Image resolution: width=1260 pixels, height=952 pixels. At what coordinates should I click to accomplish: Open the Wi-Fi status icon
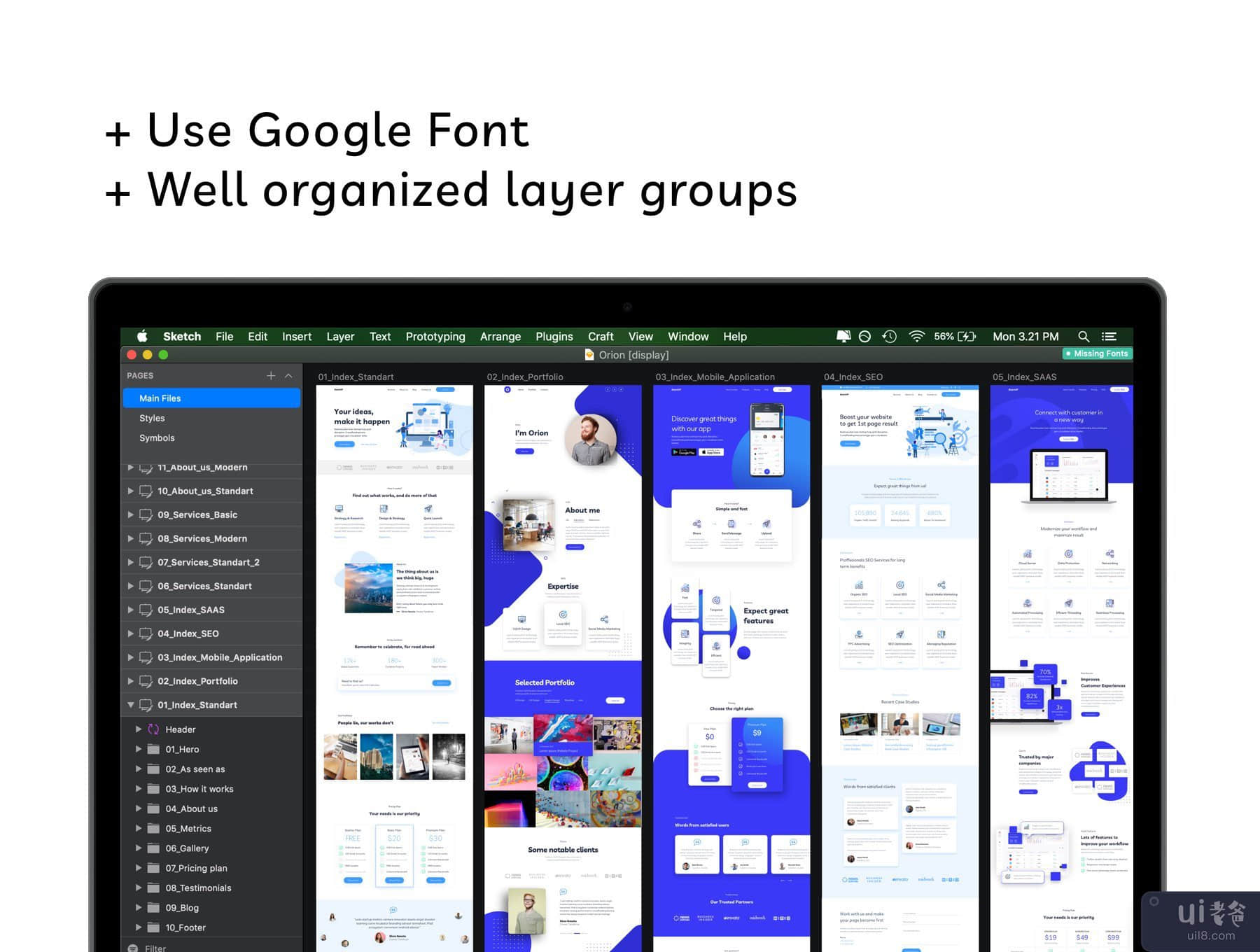916,337
